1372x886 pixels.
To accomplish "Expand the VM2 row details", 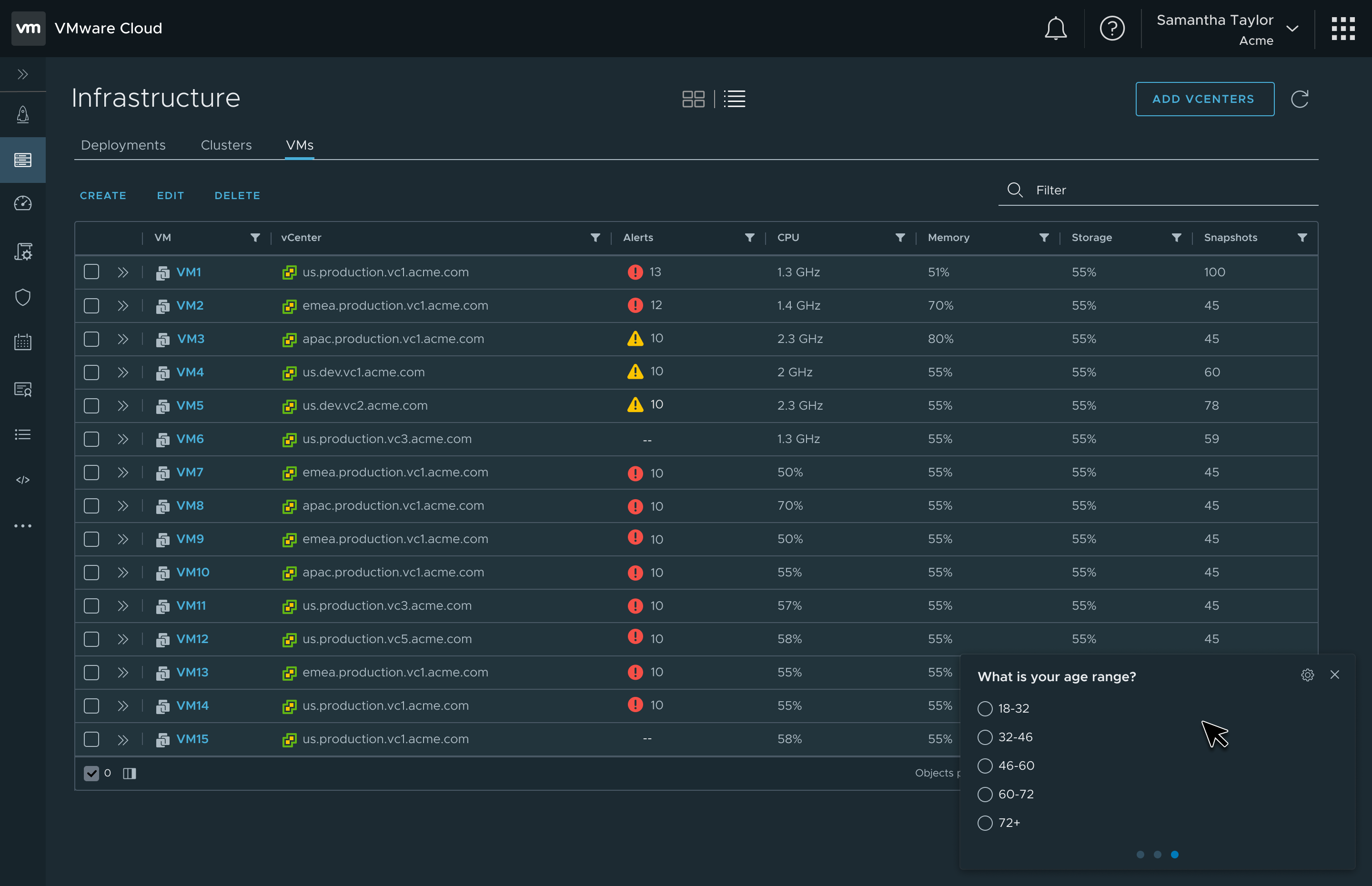I will (x=122, y=305).
